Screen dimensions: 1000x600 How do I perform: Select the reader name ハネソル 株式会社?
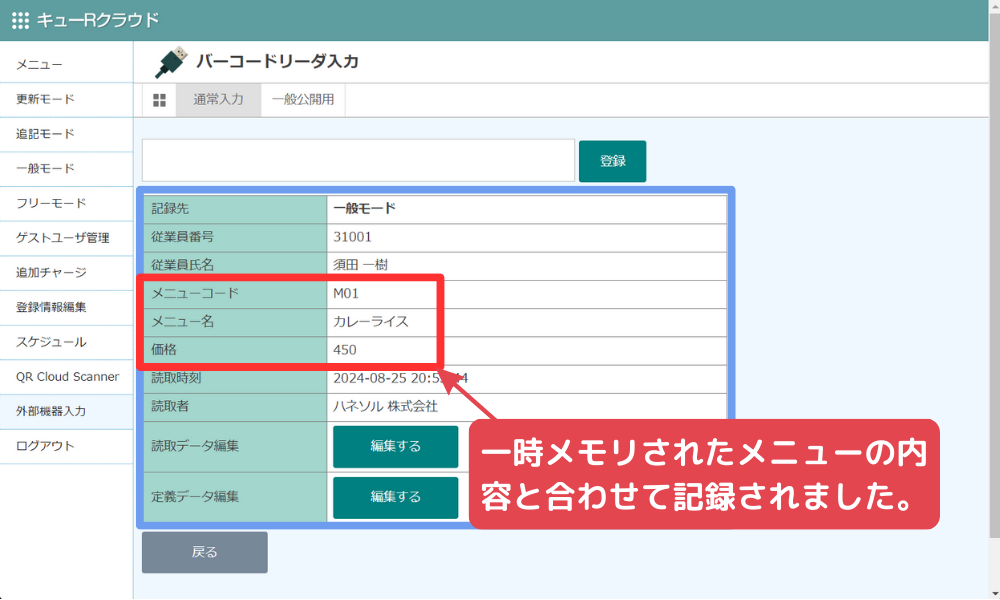pyautogui.click(x=385, y=407)
